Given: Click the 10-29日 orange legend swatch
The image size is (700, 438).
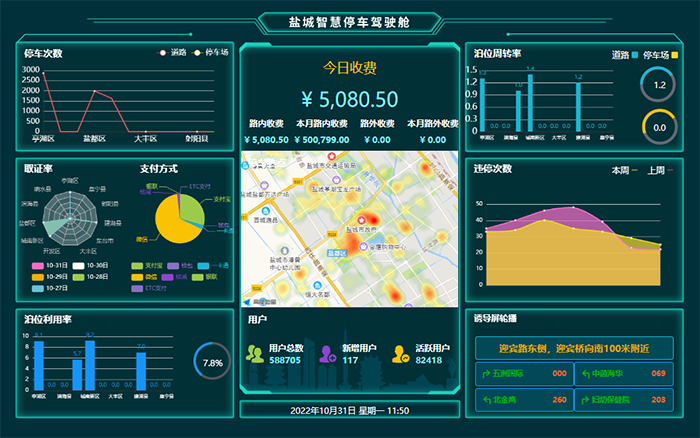Looking at the screenshot, I should pyautogui.click(x=38, y=277).
